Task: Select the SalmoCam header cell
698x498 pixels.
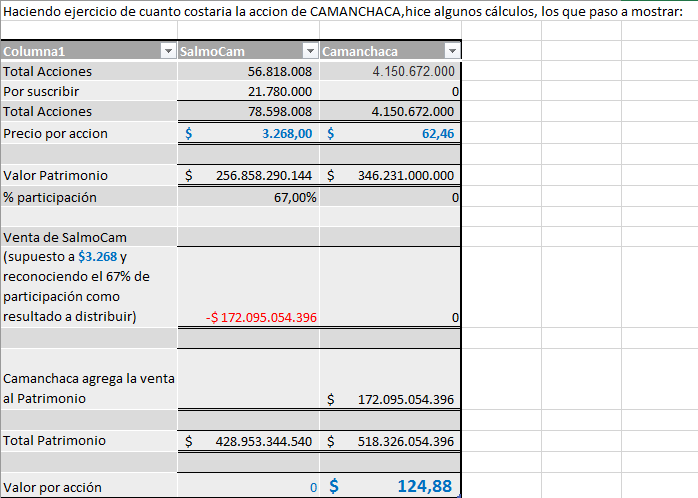Action: click(248, 51)
